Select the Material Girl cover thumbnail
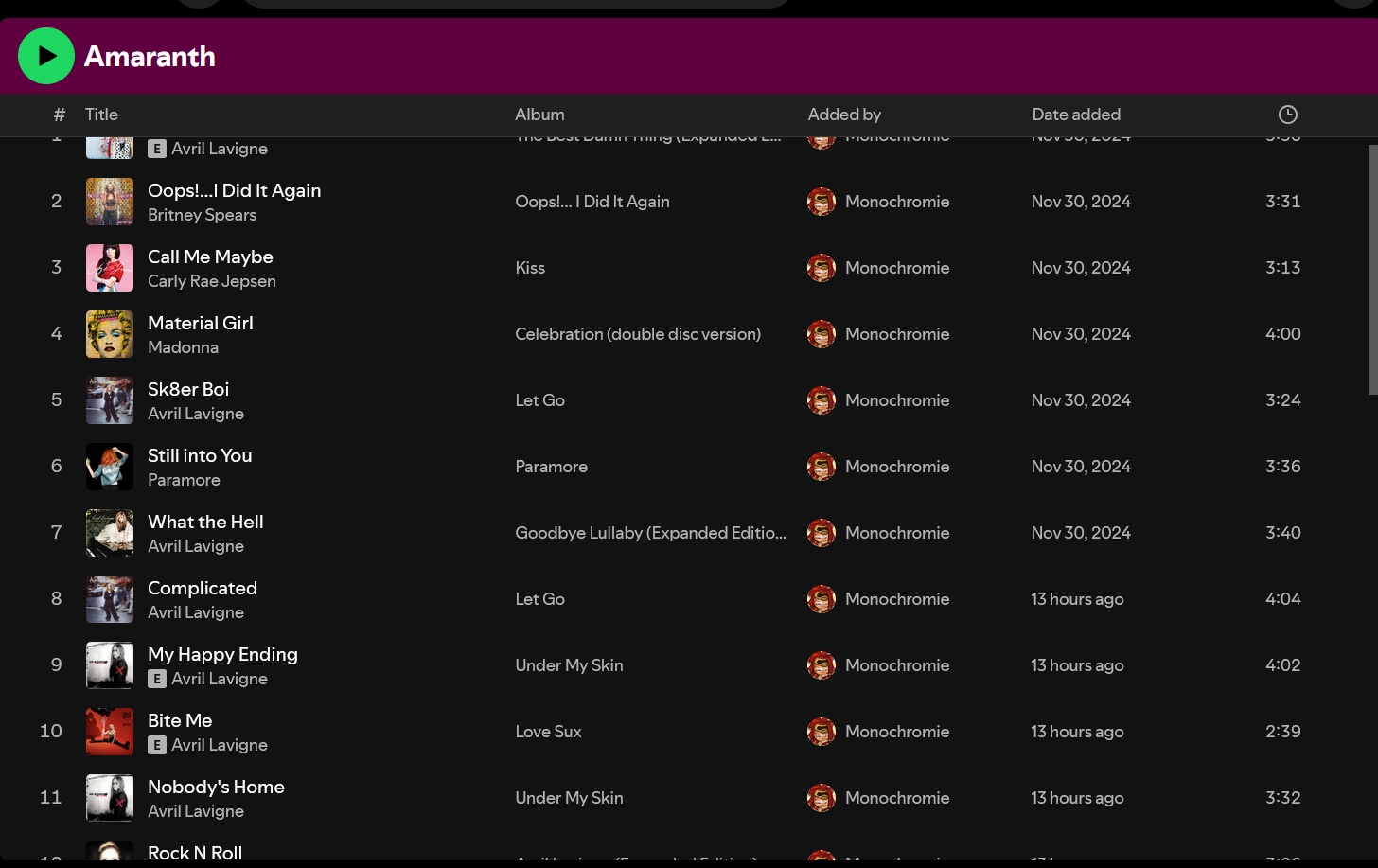The width and height of the screenshot is (1378, 868). pos(110,334)
